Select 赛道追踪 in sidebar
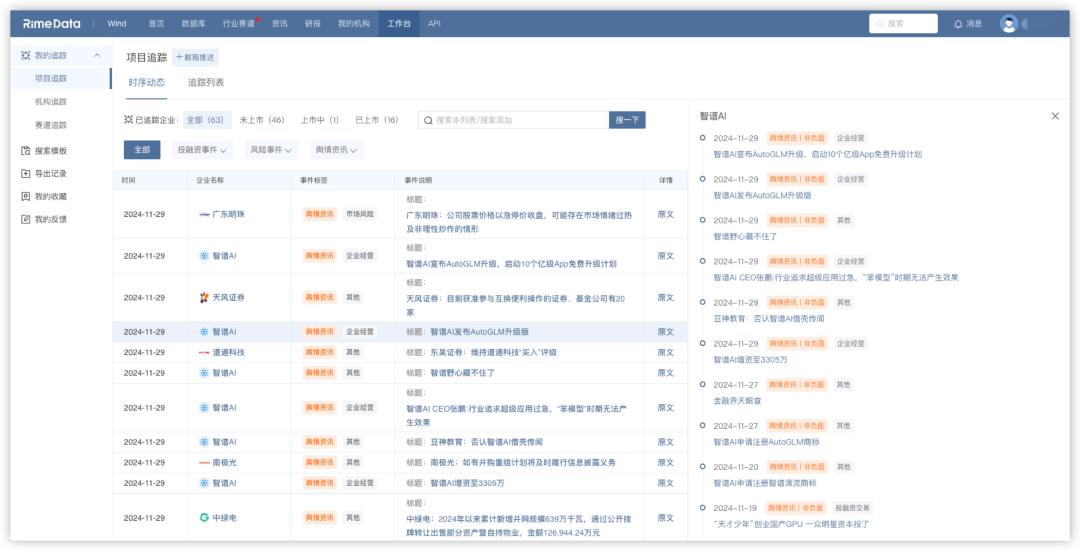Image resolution: width=1080 pixels, height=551 pixels. pos(51,125)
